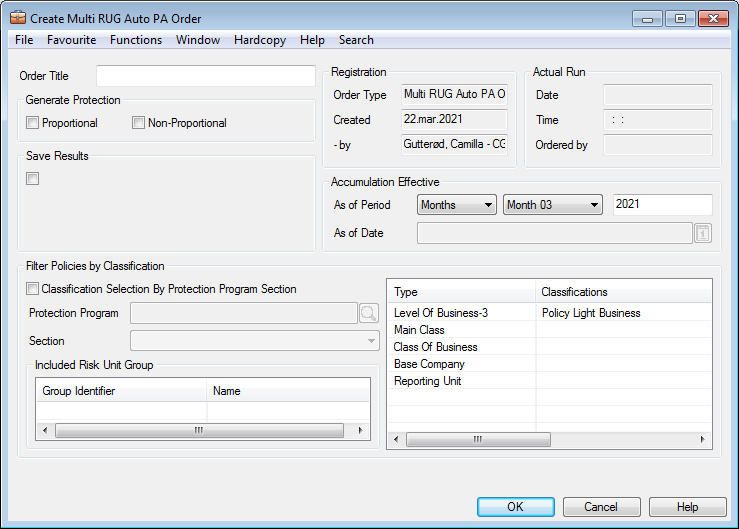Click the Classifications column header
The height and width of the screenshot is (529, 739).
point(624,292)
